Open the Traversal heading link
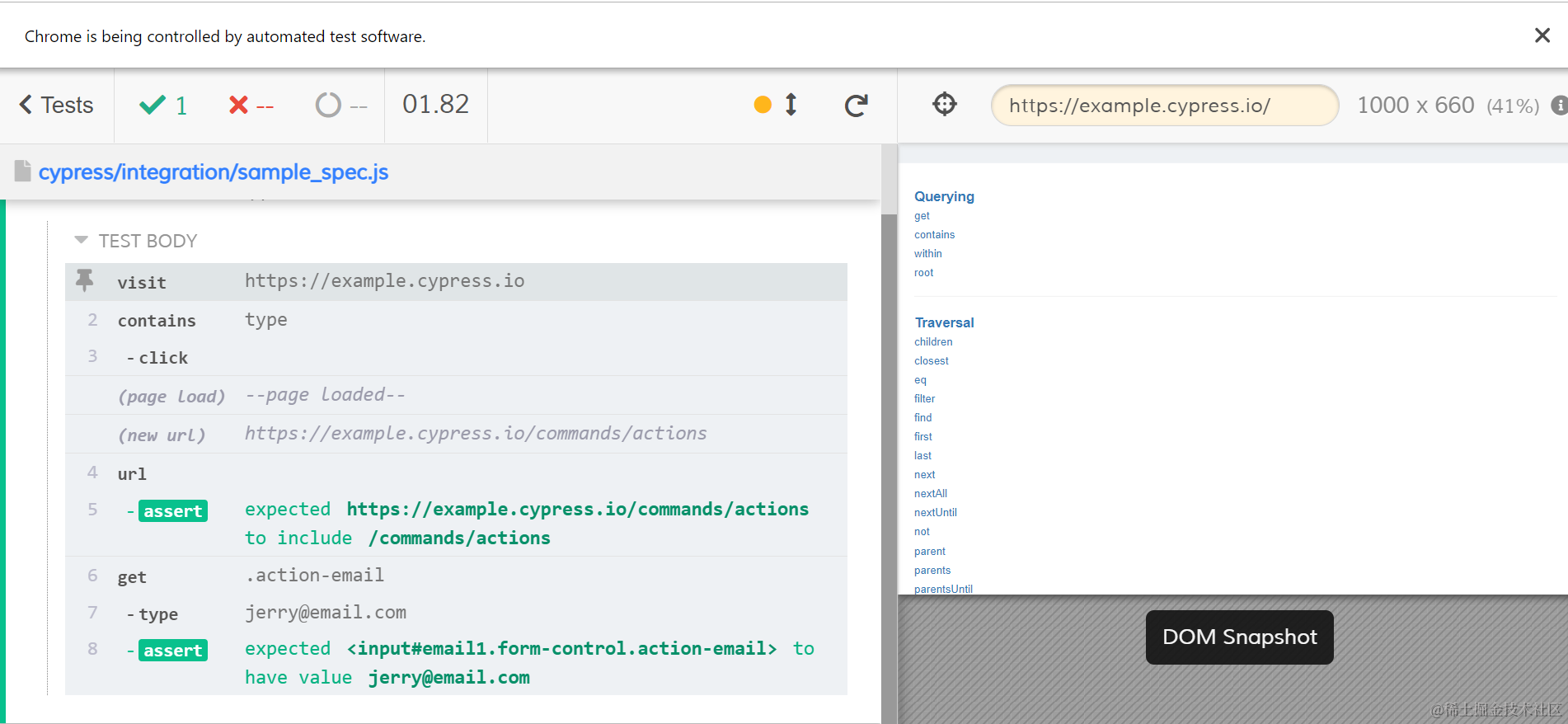 (x=944, y=322)
